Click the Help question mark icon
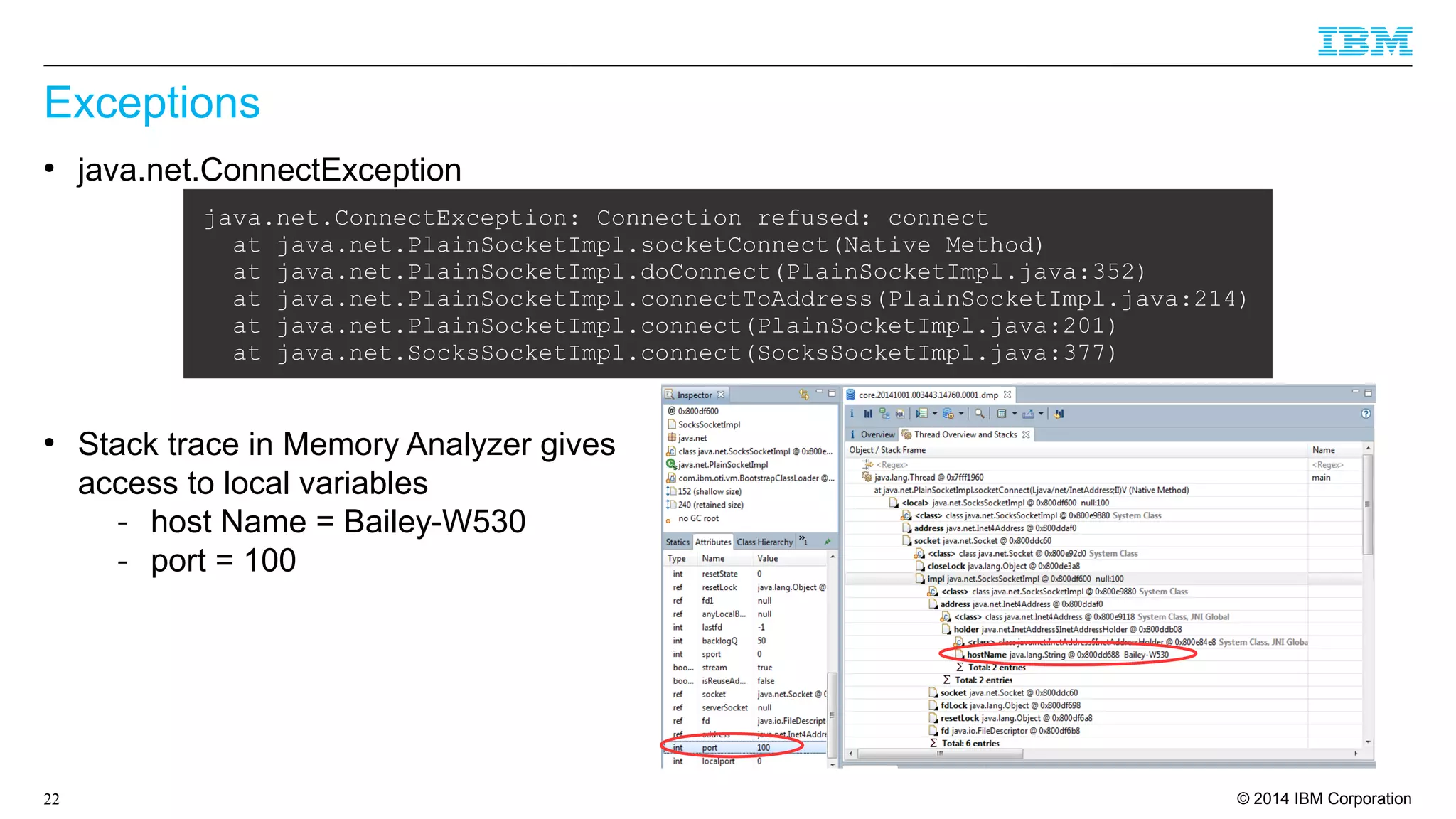This screenshot has width=1456, height=819. coord(1366,414)
